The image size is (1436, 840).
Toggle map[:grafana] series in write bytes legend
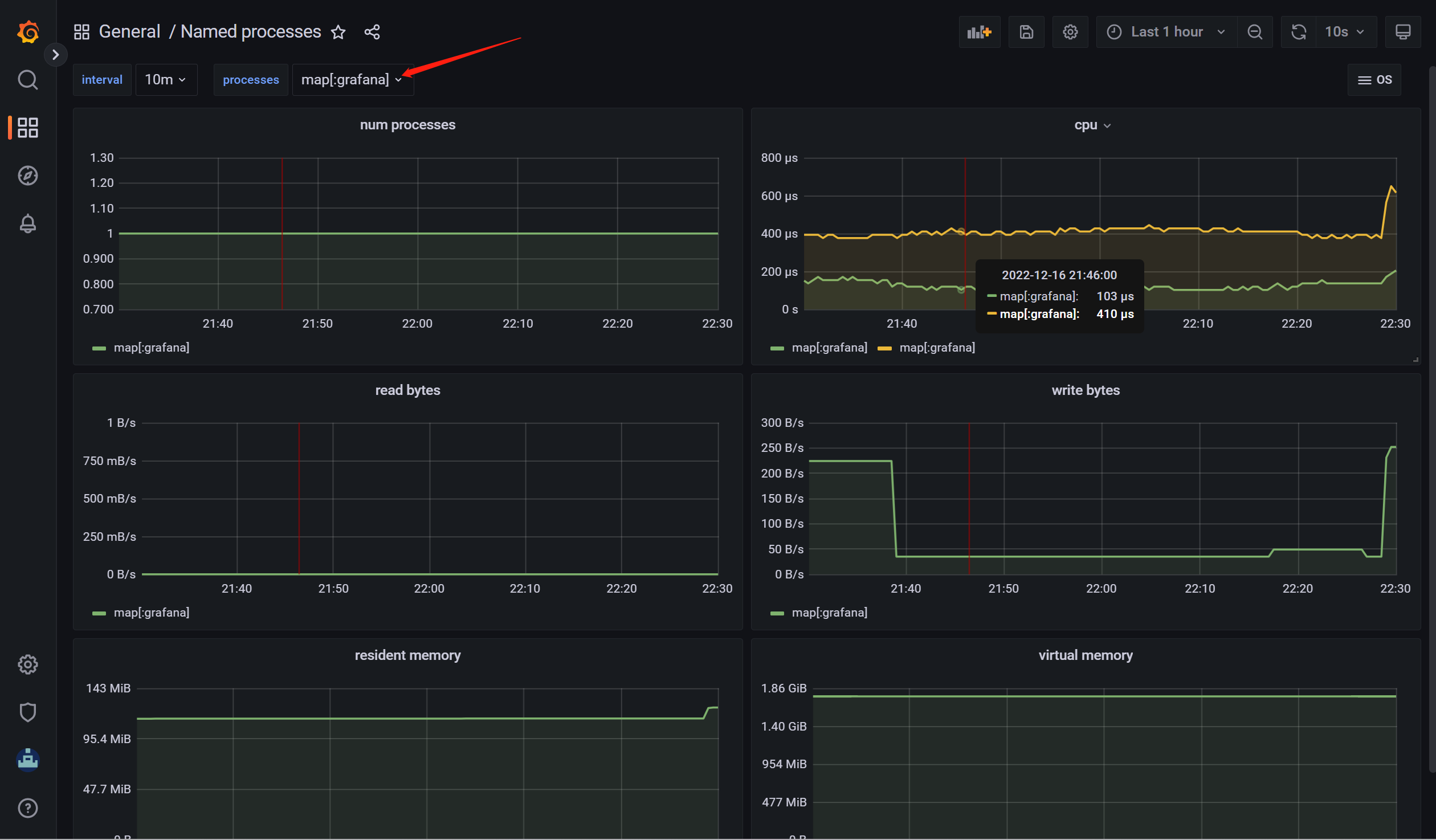[829, 612]
